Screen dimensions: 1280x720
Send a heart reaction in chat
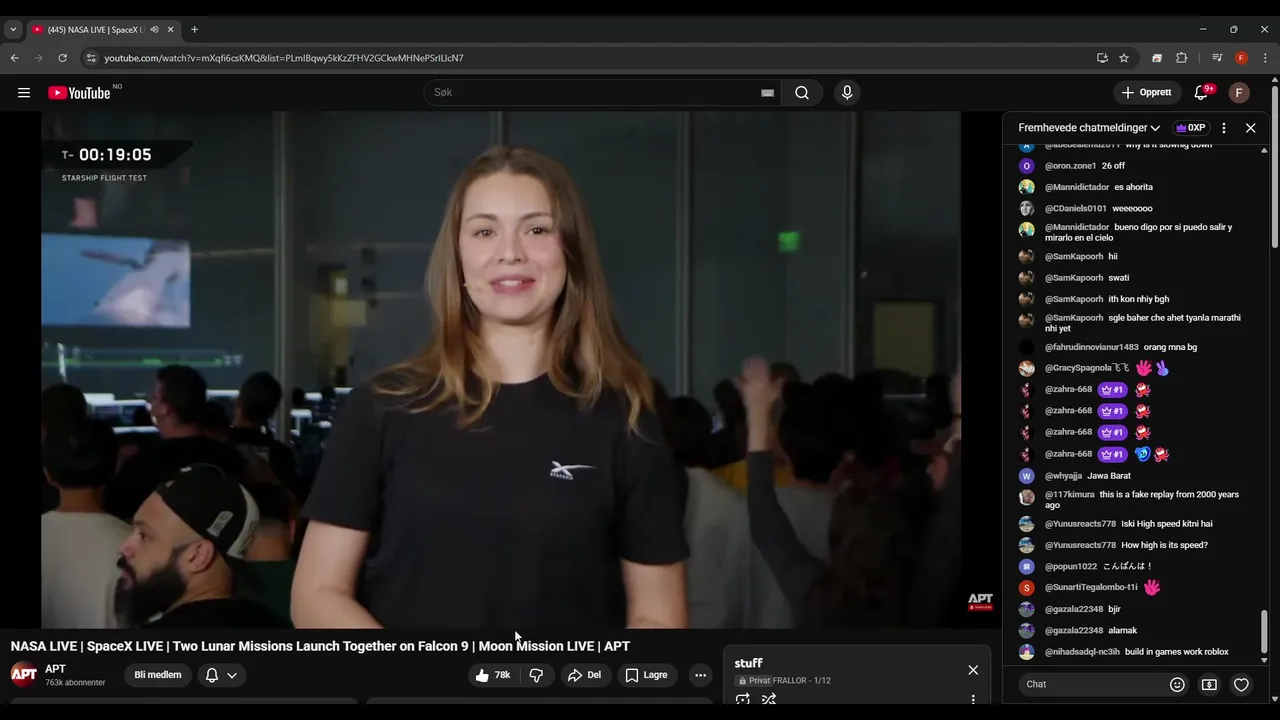point(1241,685)
